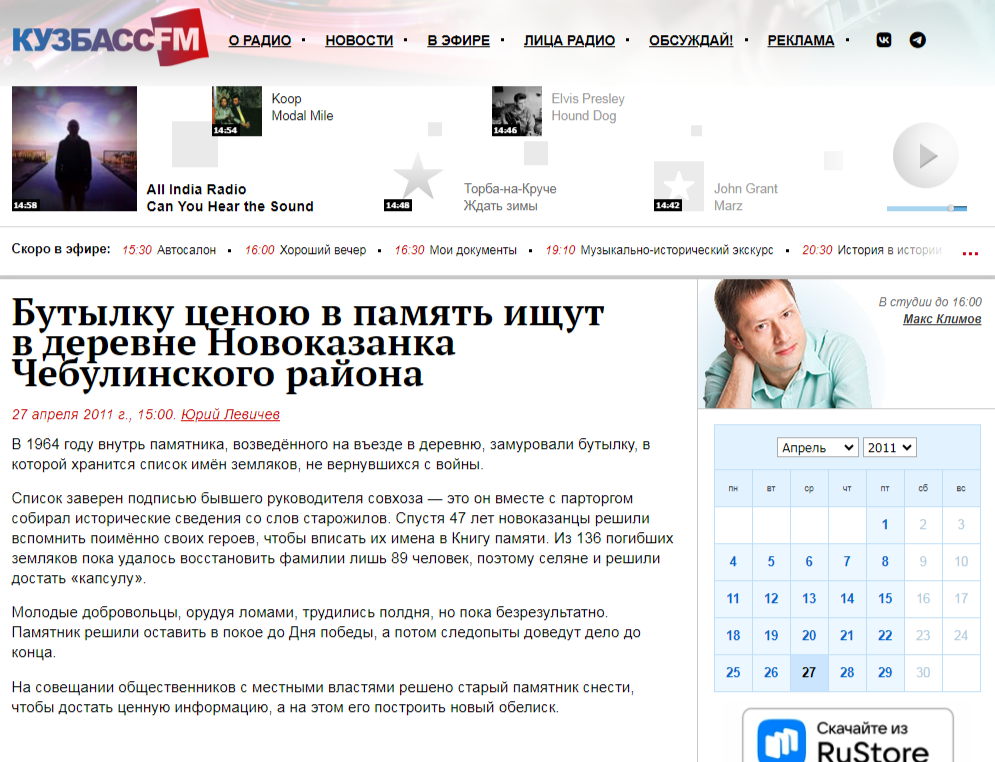Image resolution: width=995 pixels, height=762 pixels.
Task: Open author link Юрий Левичев
Action: [230, 414]
